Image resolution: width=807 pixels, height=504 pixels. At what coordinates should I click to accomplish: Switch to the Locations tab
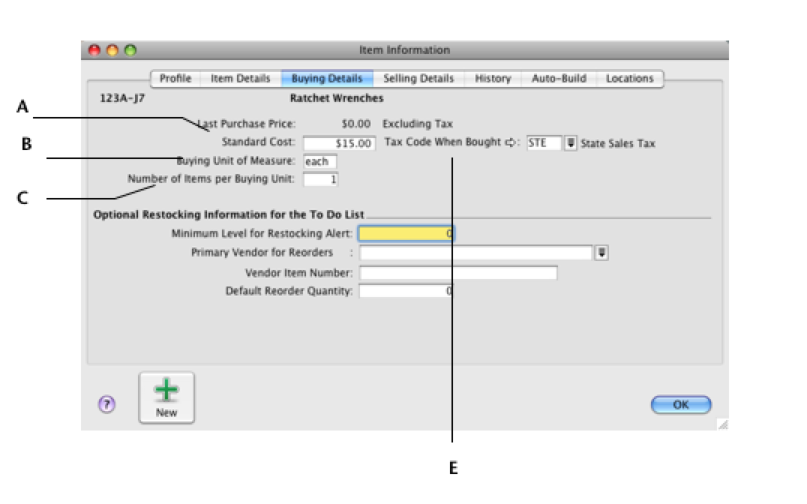pos(629,78)
